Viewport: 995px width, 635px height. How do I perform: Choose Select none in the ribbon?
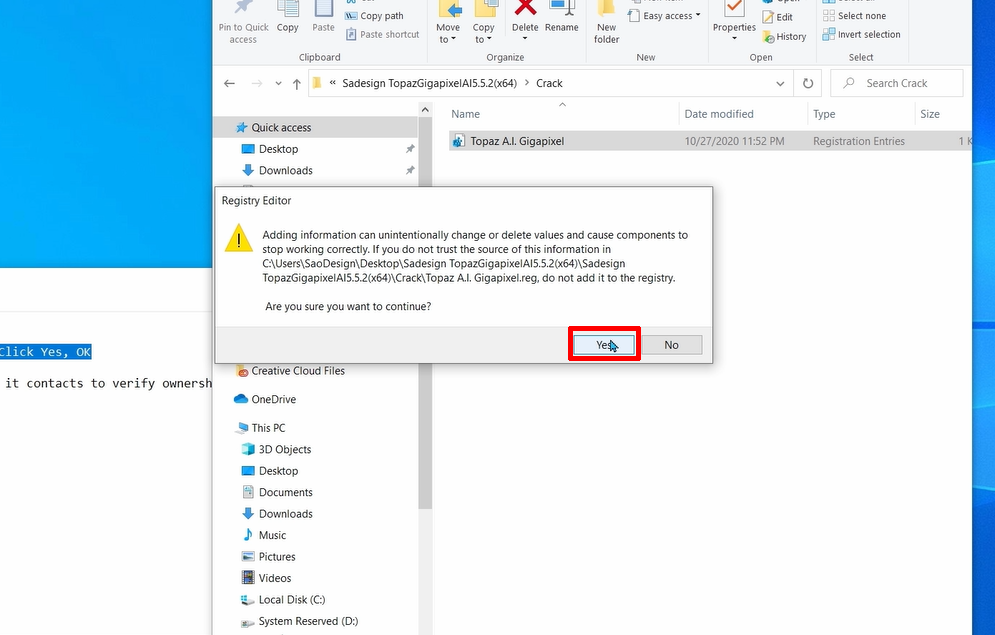point(854,16)
